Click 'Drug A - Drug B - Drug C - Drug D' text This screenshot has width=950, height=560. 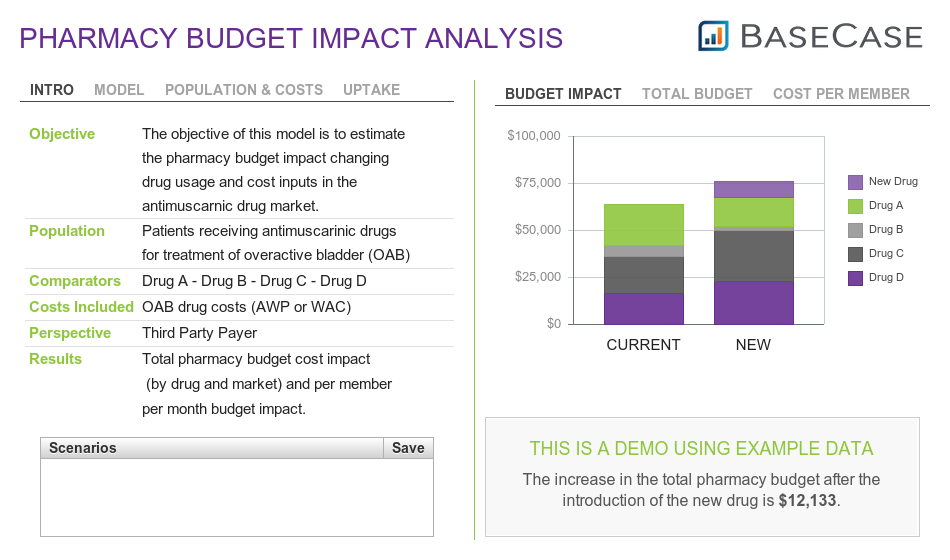[254, 281]
